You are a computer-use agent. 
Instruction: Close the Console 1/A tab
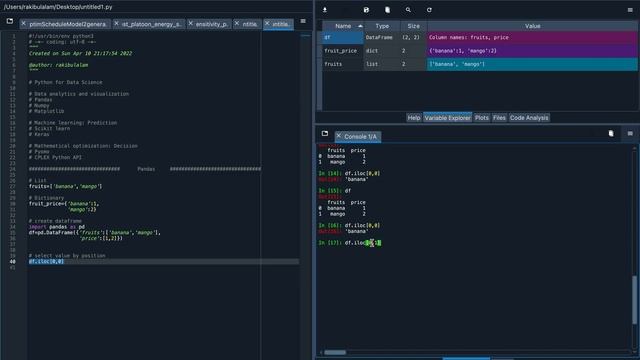coord(338,136)
